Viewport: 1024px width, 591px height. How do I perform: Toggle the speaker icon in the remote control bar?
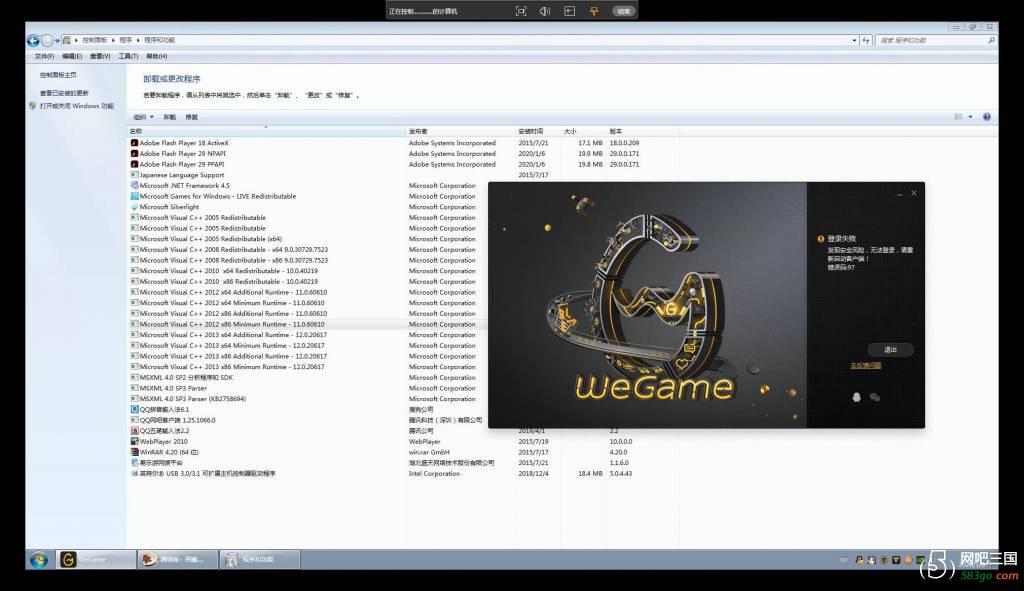(545, 11)
